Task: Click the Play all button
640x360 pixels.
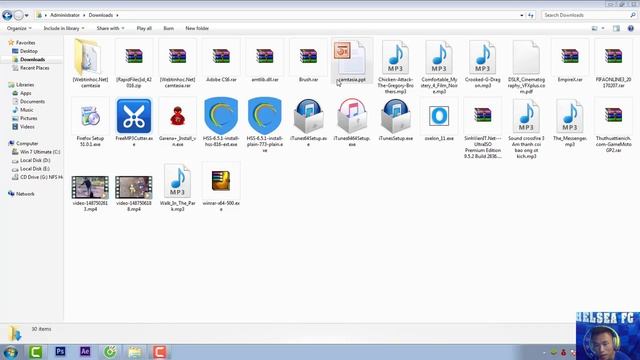Action: (144, 28)
